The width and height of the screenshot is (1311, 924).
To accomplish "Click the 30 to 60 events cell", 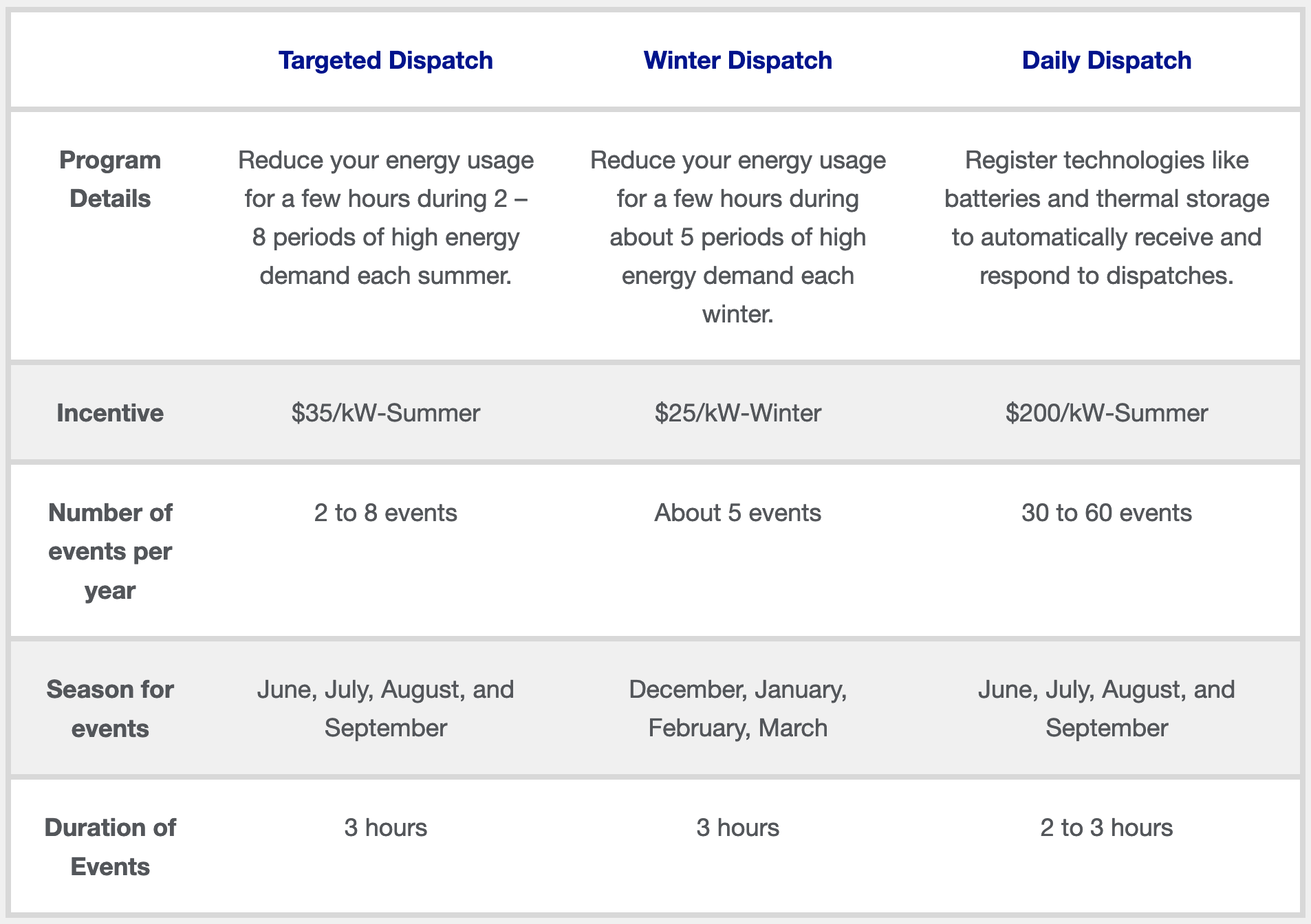I will (x=1106, y=513).
